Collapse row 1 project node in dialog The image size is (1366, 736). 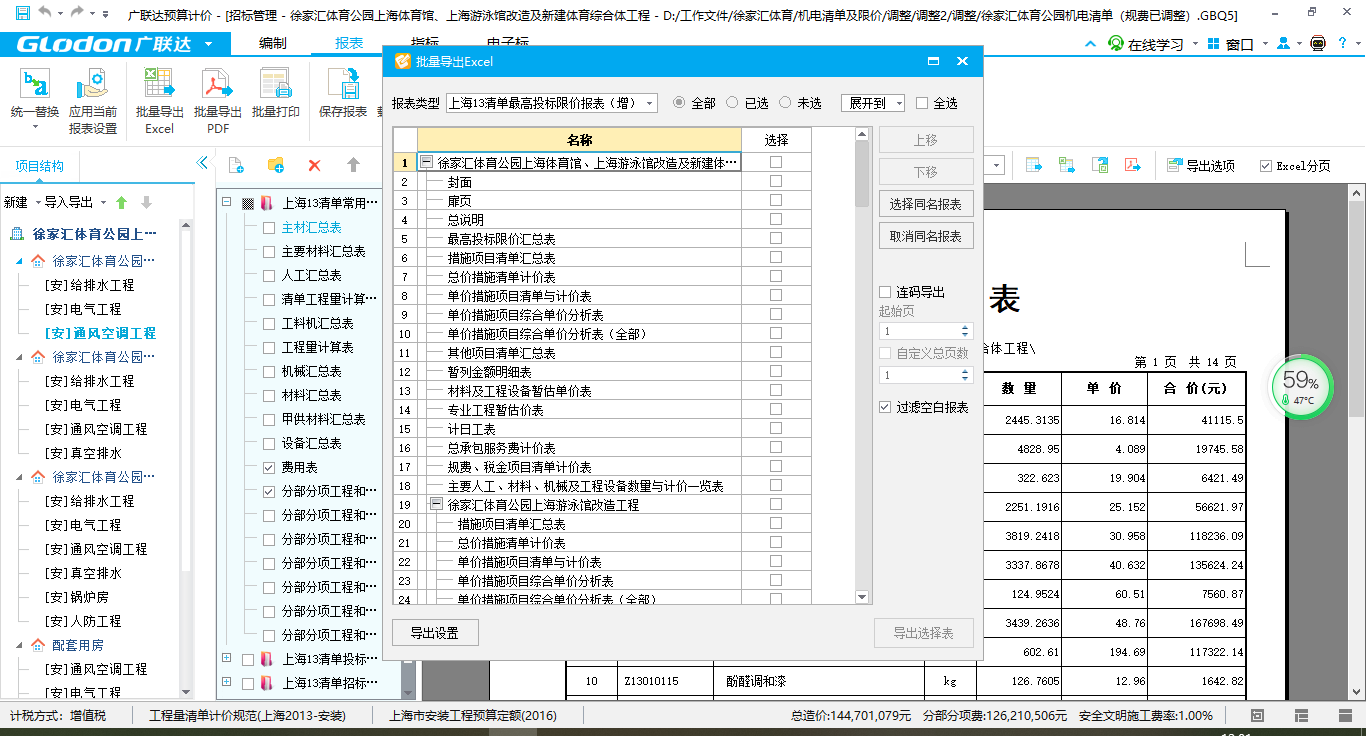(427, 162)
